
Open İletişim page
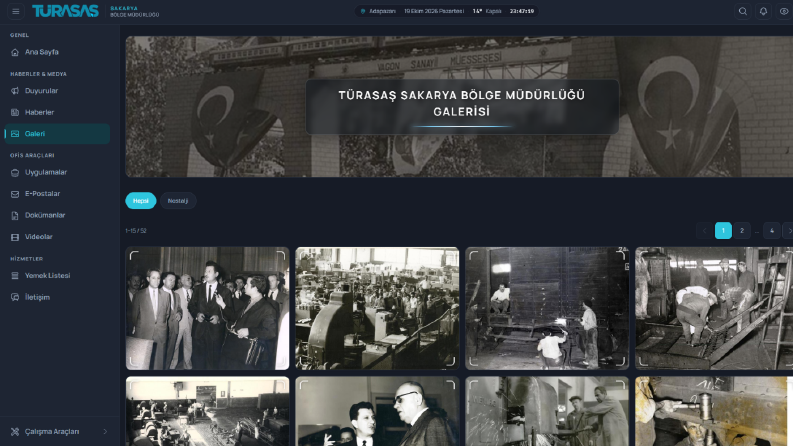pos(57,297)
